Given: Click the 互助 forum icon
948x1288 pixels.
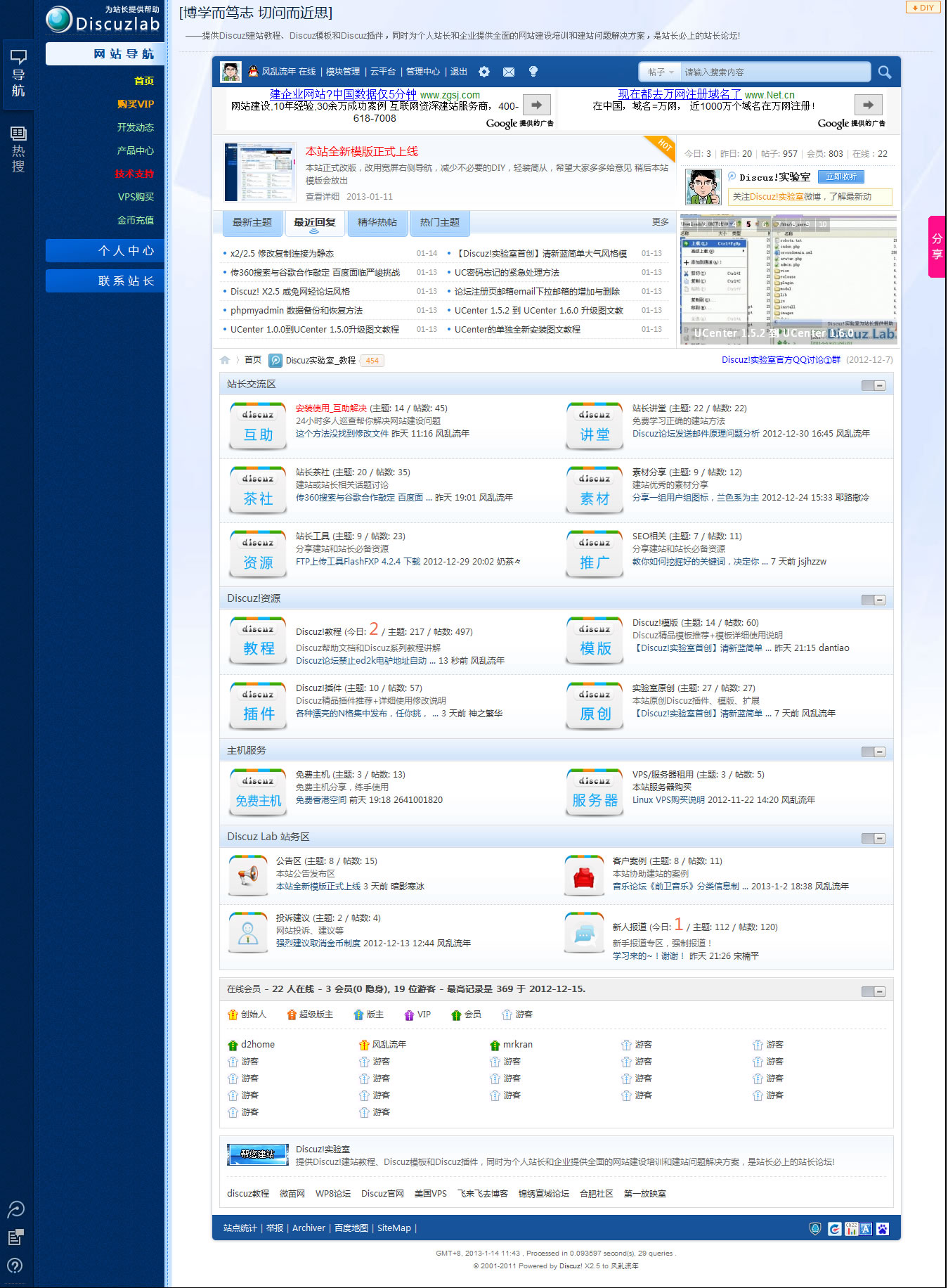Looking at the screenshot, I should 258,427.
